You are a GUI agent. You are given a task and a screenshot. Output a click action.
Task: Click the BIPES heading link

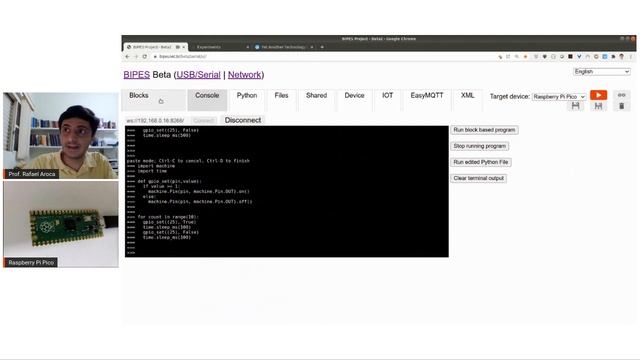click(x=137, y=75)
